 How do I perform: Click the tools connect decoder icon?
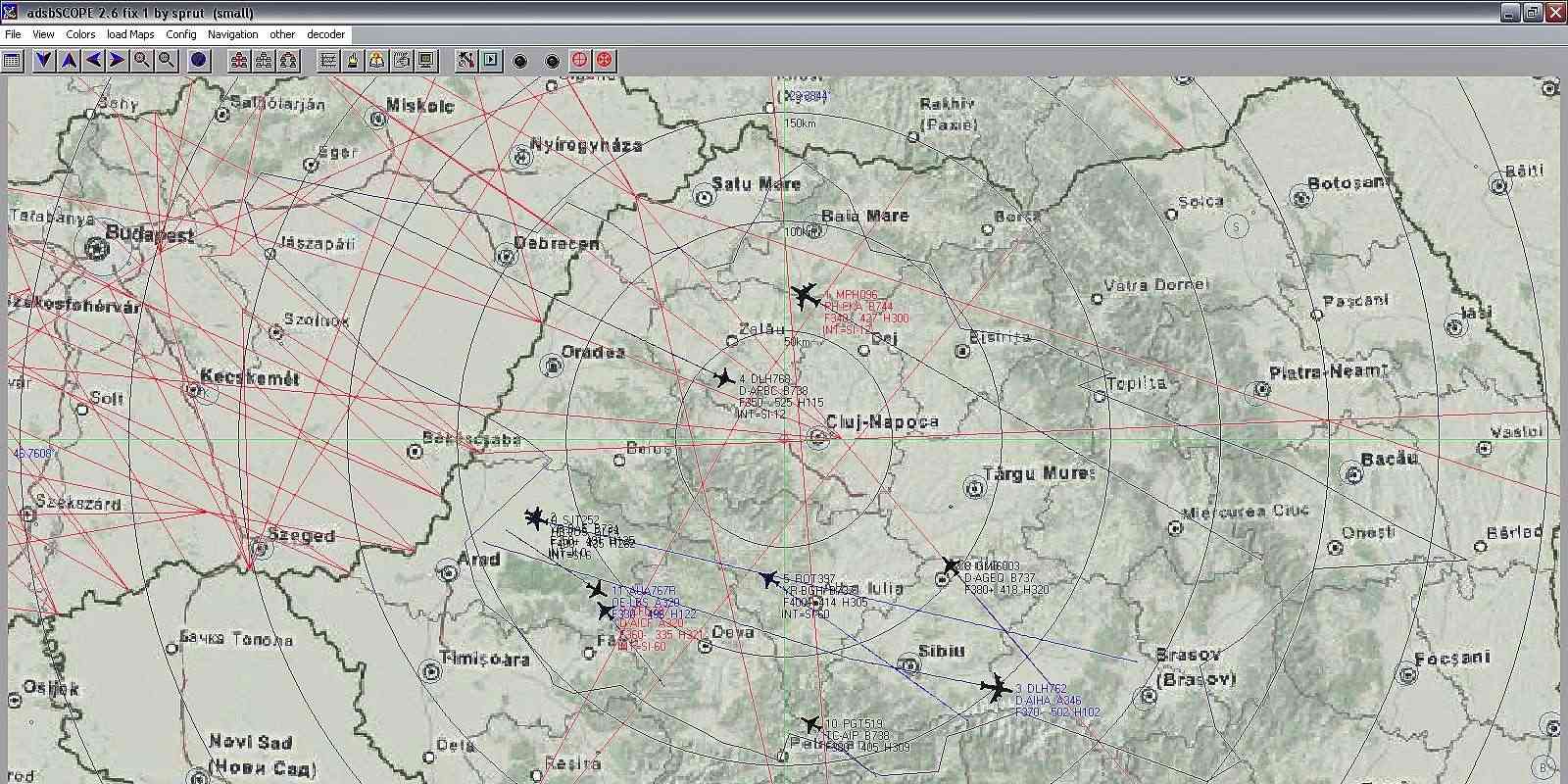(466, 61)
